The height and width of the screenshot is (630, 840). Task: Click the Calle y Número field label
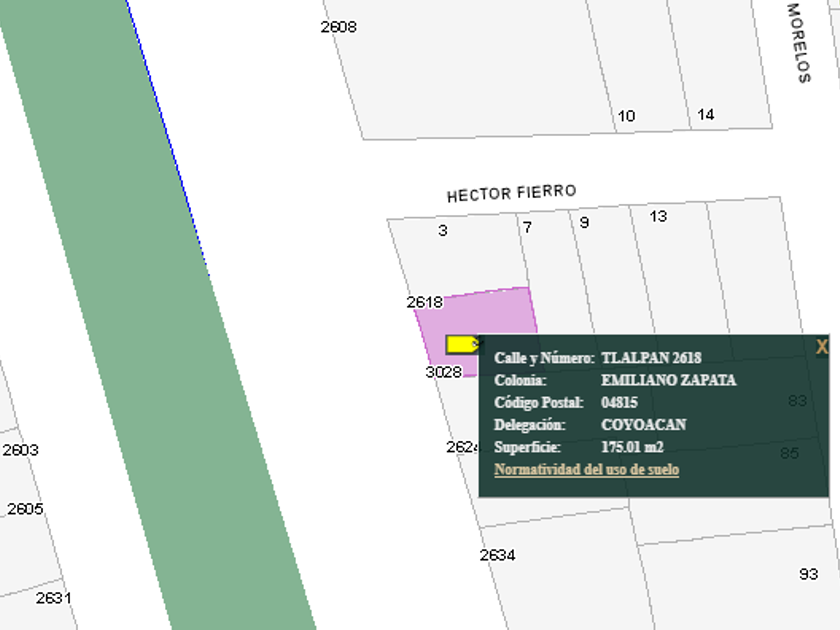pyautogui.click(x=544, y=358)
